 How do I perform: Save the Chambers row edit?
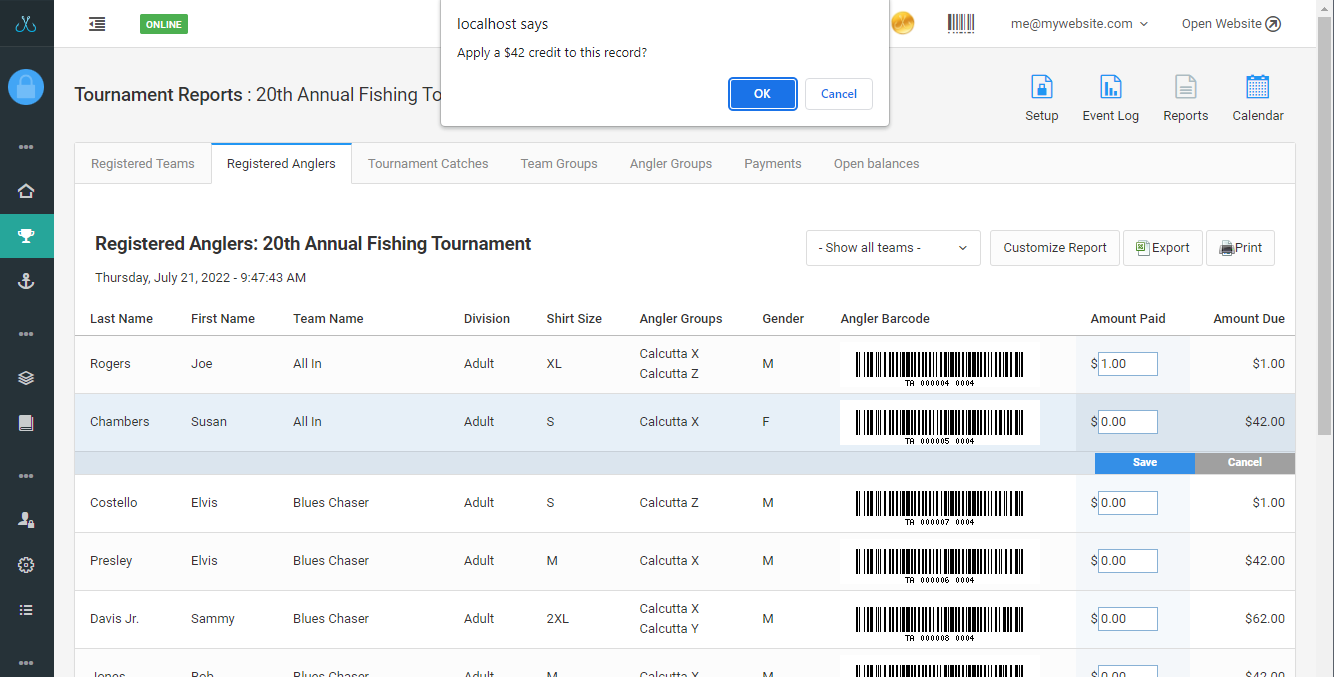click(1145, 463)
